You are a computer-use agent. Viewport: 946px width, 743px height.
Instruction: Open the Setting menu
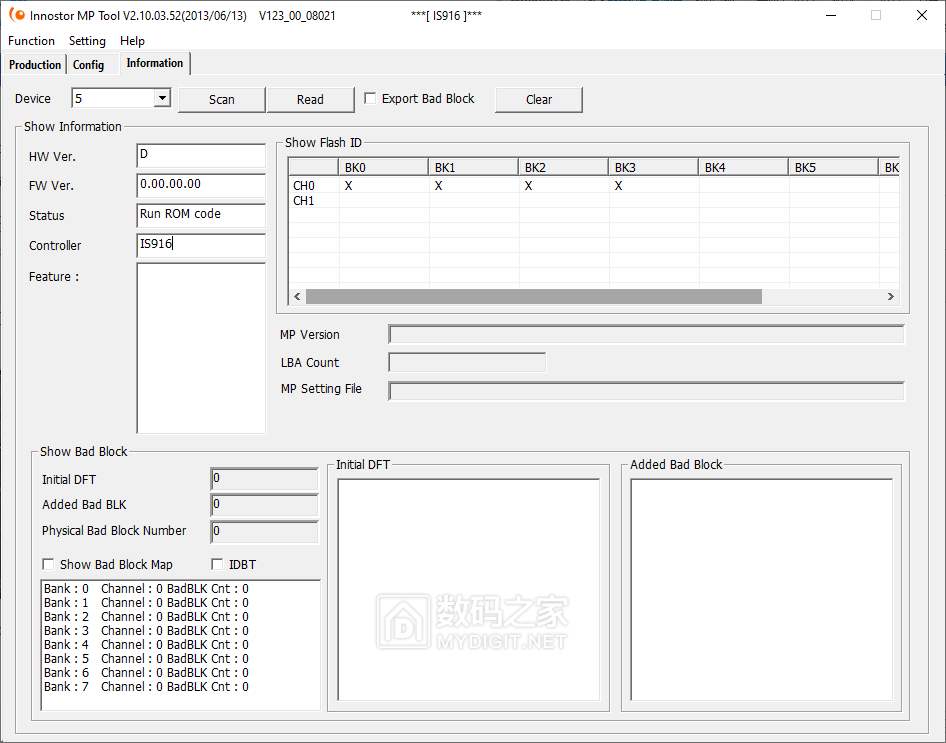tap(87, 41)
